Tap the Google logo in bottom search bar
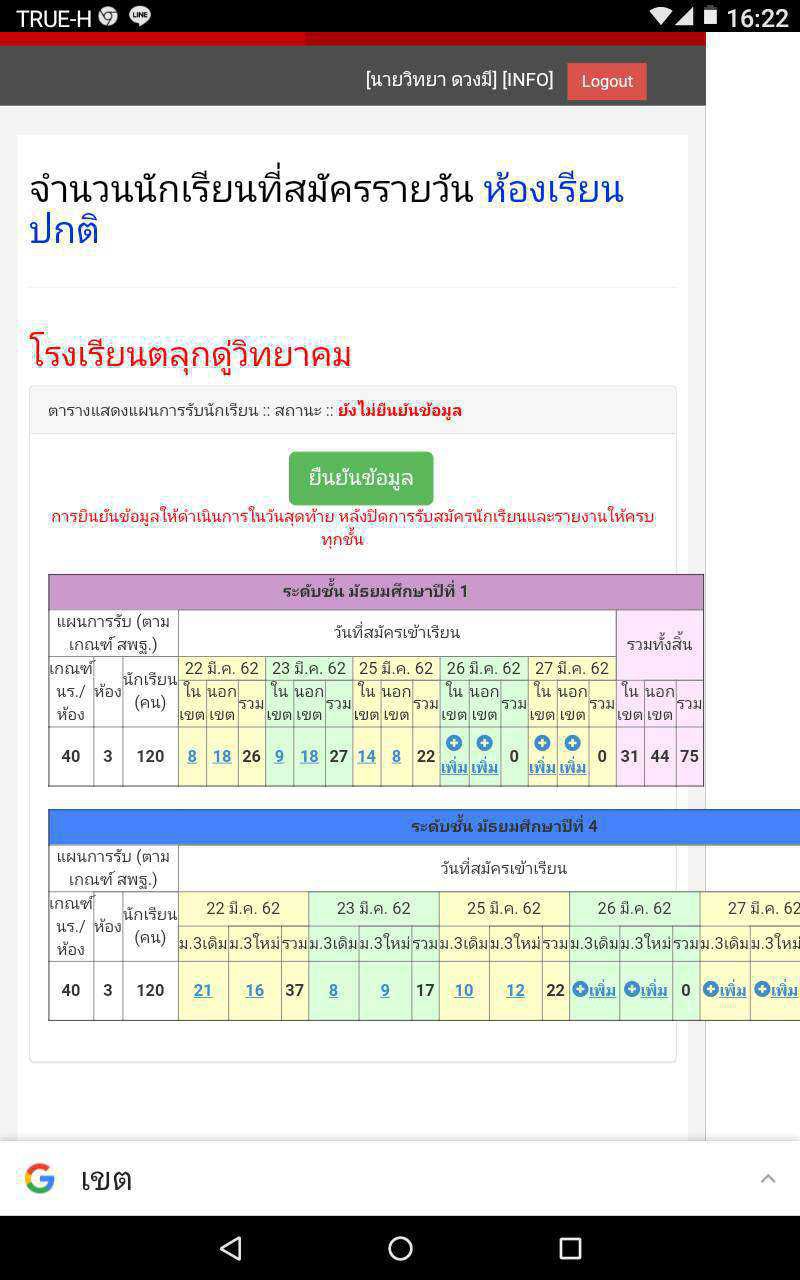800x1280 pixels. [x=40, y=1179]
